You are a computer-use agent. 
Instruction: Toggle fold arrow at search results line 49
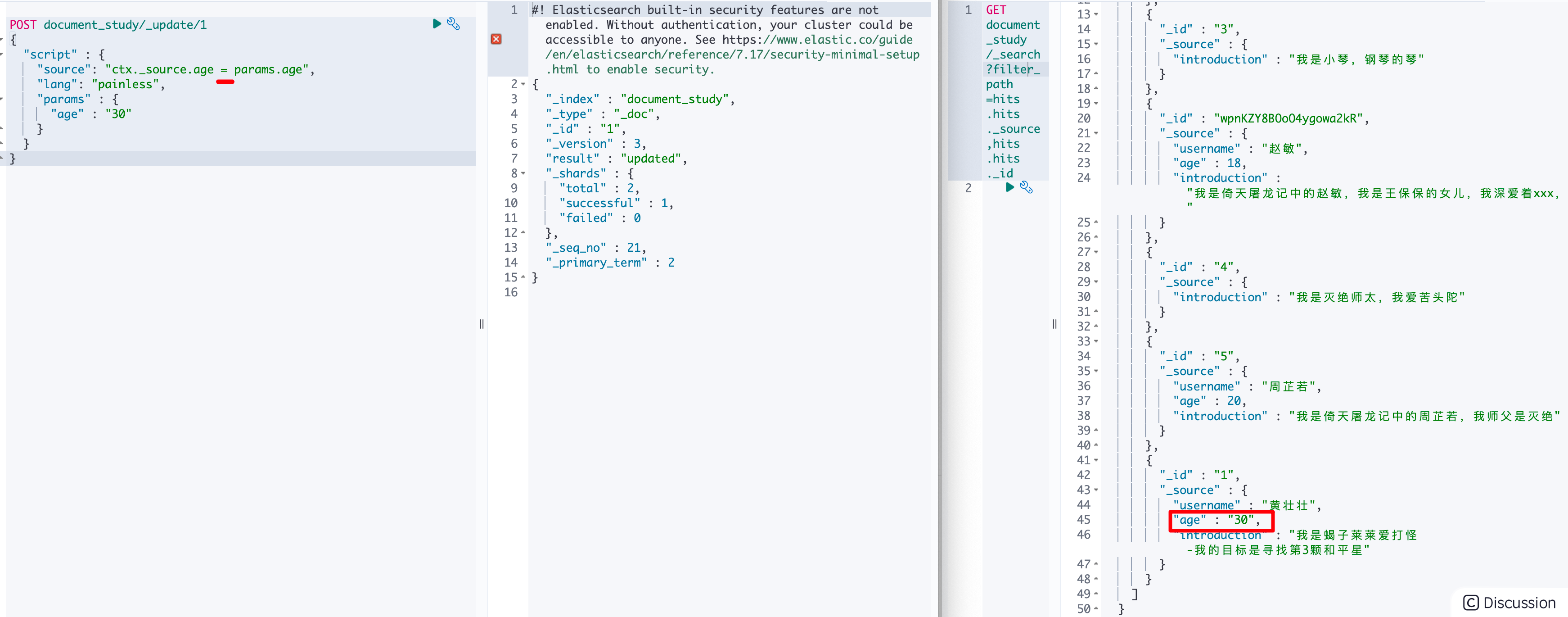pyautogui.click(x=1096, y=594)
